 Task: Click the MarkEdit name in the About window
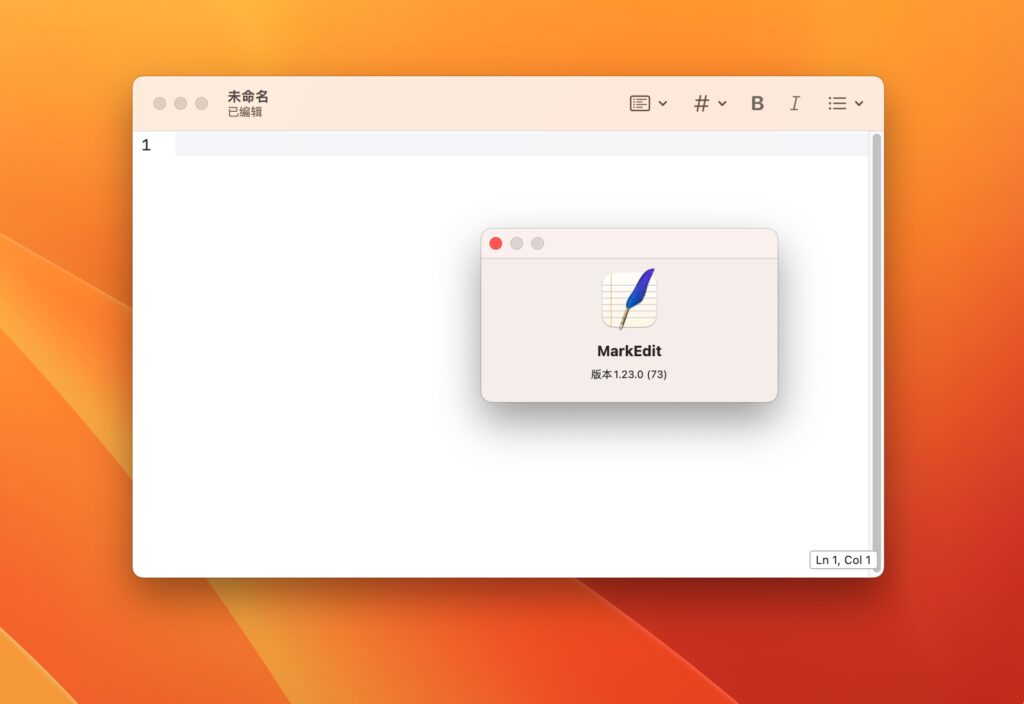[x=629, y=352]
